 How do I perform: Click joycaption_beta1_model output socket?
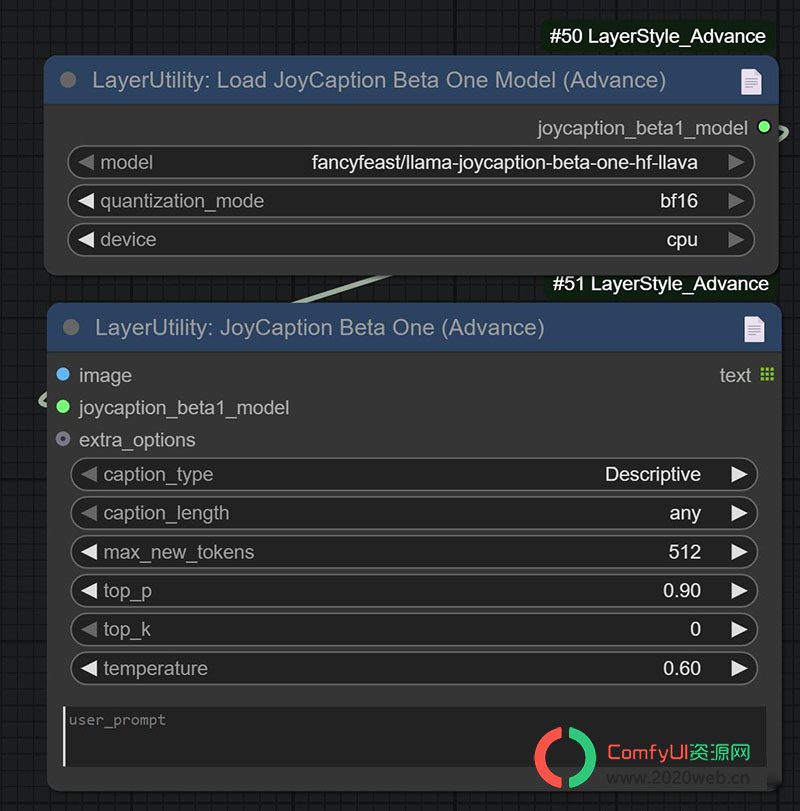(x=764, y=127)
